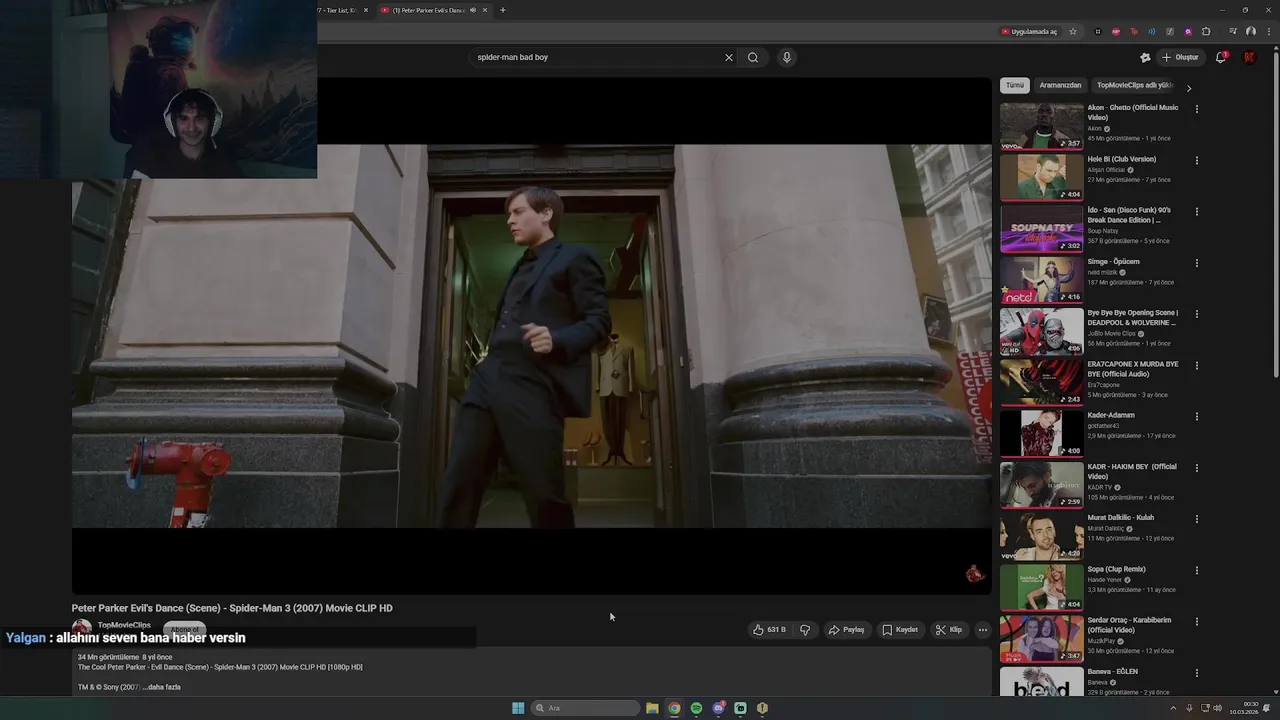The width and height of the screenshot is (1280, 720).
Task: Open a new browser tab
Action: [x=502, y=10]
